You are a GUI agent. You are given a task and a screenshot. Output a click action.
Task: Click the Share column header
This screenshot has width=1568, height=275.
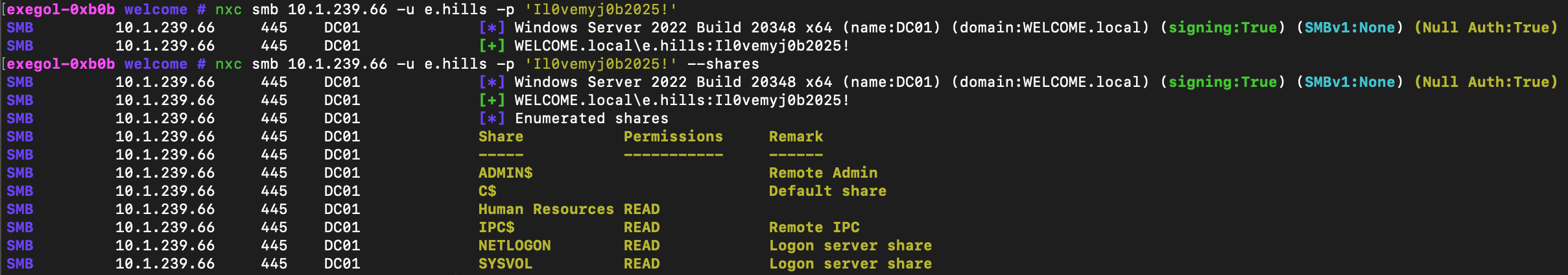coord(501,137)
